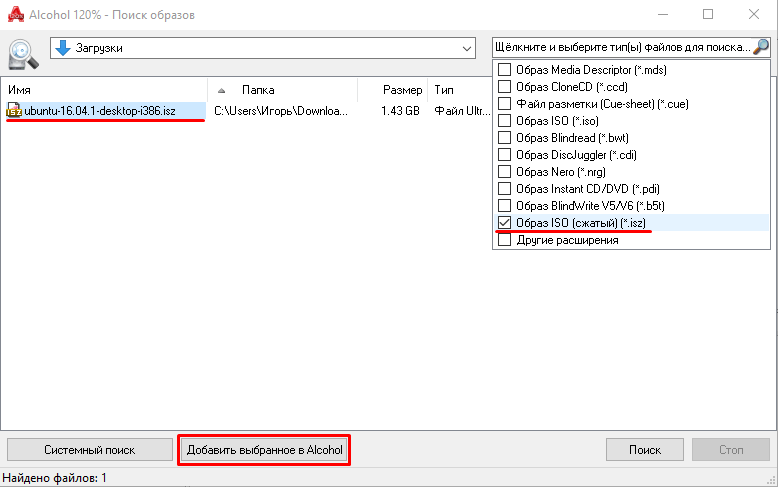Click the disc search magnifier icon
The image size is (778, 487).
(23, 54)
